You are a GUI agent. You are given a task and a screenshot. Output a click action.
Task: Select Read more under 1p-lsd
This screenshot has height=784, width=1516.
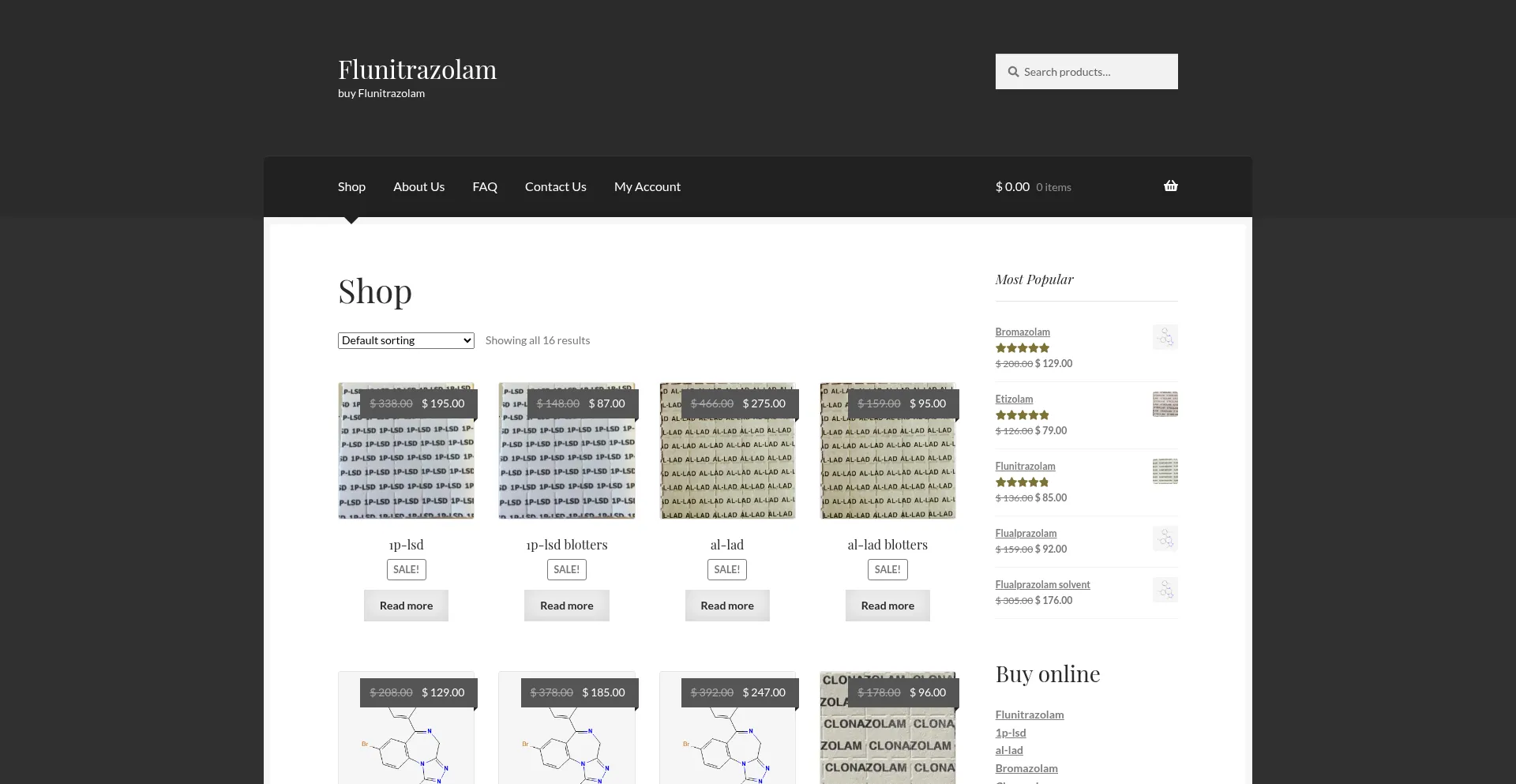[406, 606]
